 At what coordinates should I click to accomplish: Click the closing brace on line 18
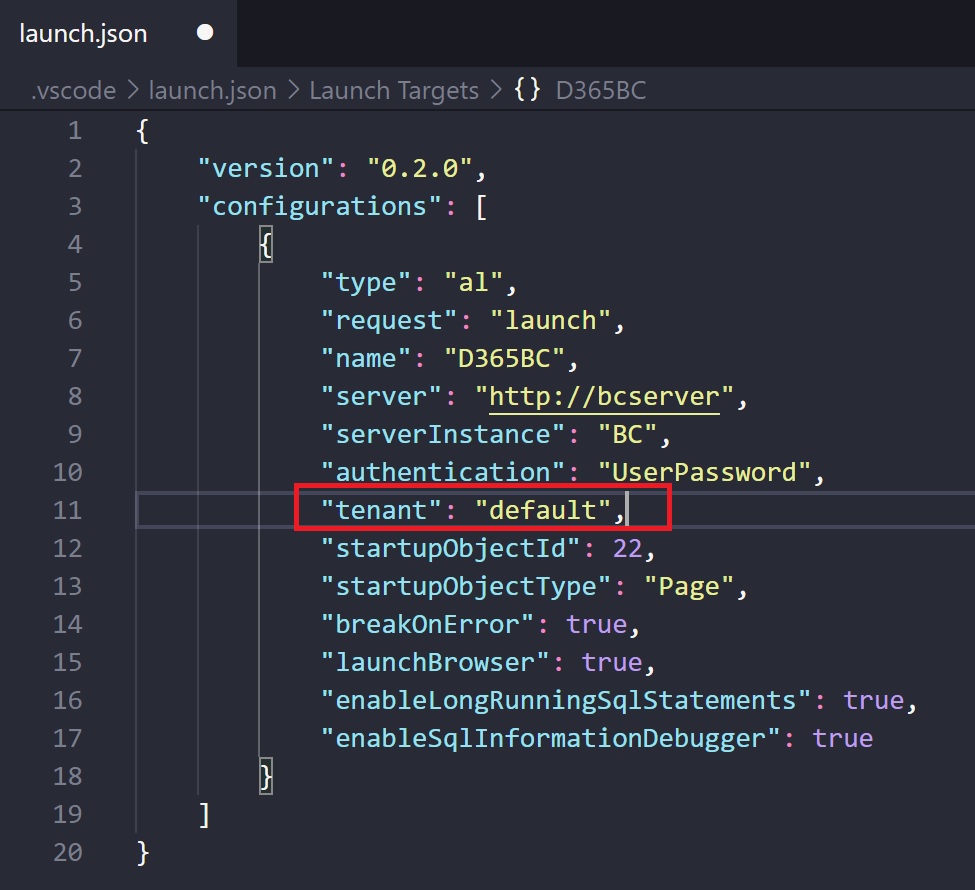[x=266, y=776]
